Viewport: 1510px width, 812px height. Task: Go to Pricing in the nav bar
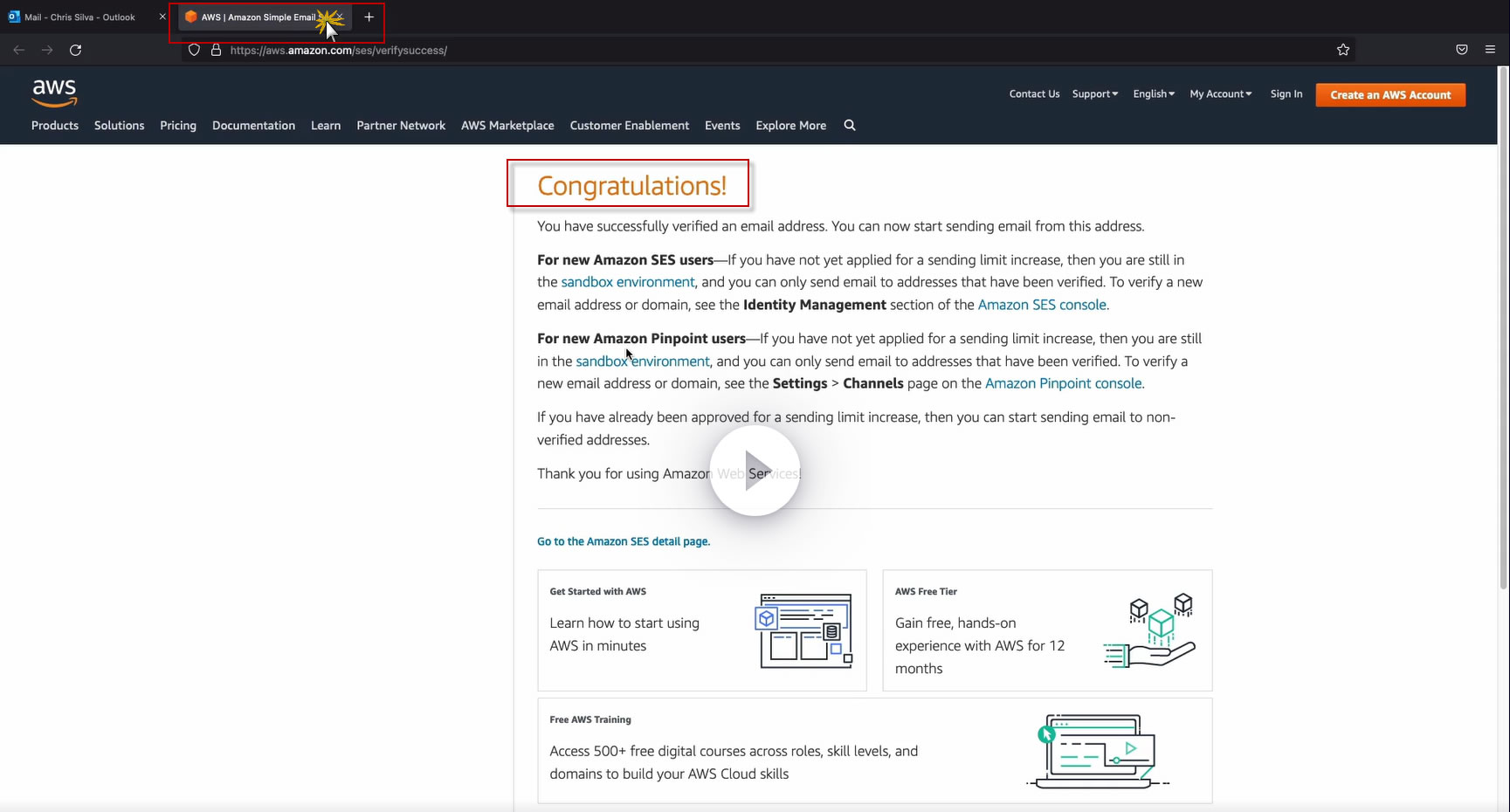pos(178,126)
